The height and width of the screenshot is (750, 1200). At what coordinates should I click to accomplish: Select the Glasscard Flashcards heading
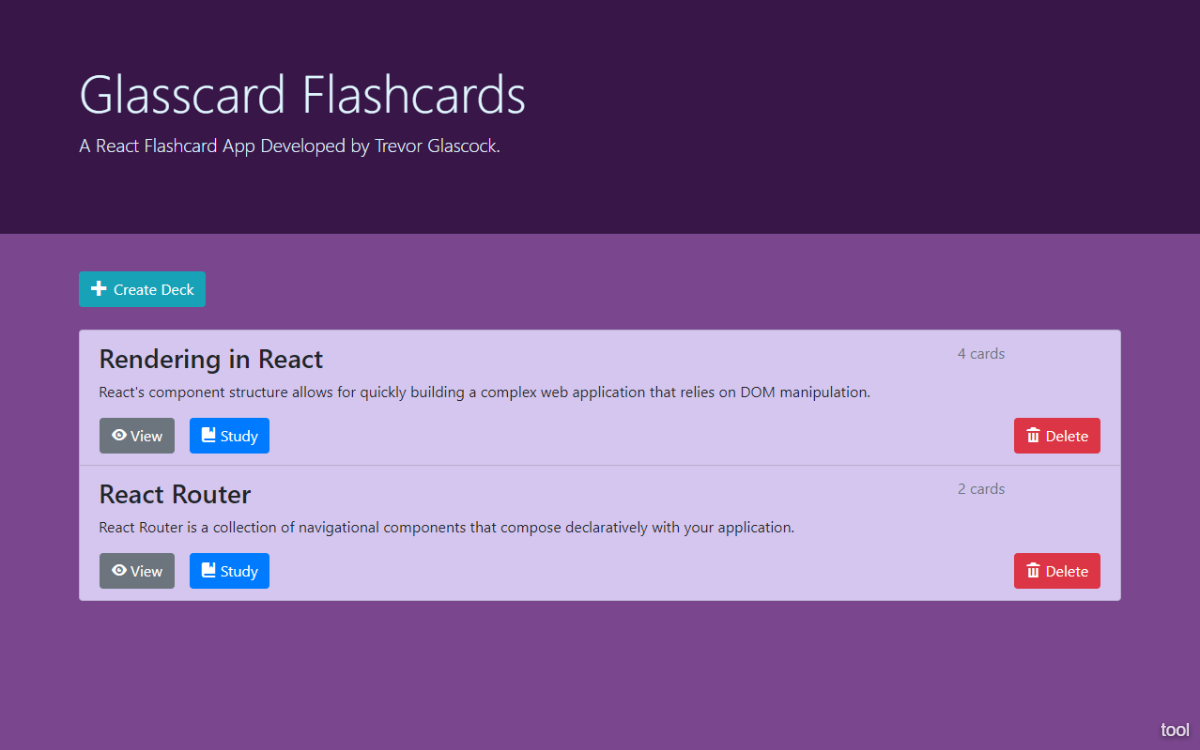(x=302, y=96)
